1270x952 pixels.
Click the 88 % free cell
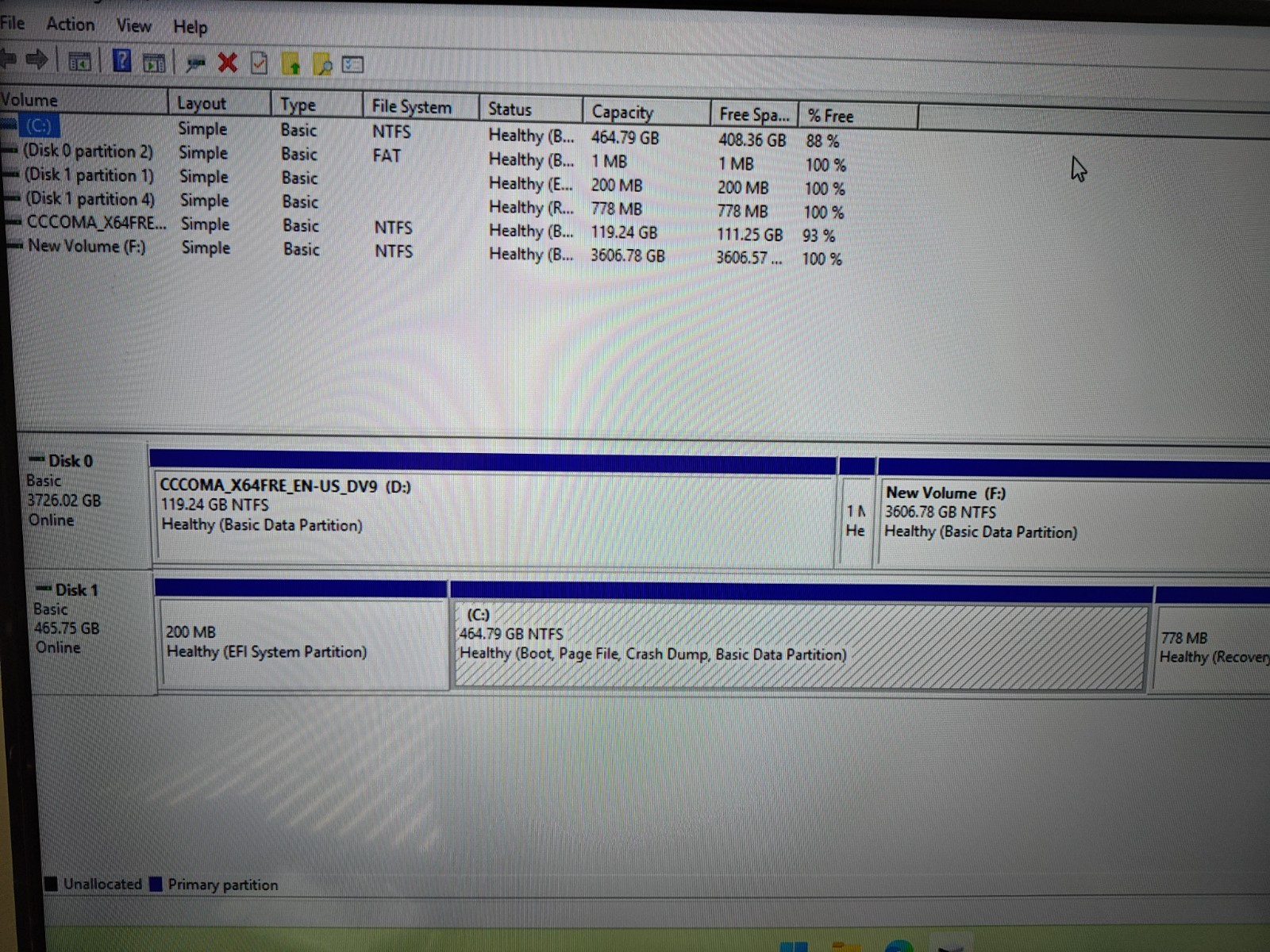[822, 141]
